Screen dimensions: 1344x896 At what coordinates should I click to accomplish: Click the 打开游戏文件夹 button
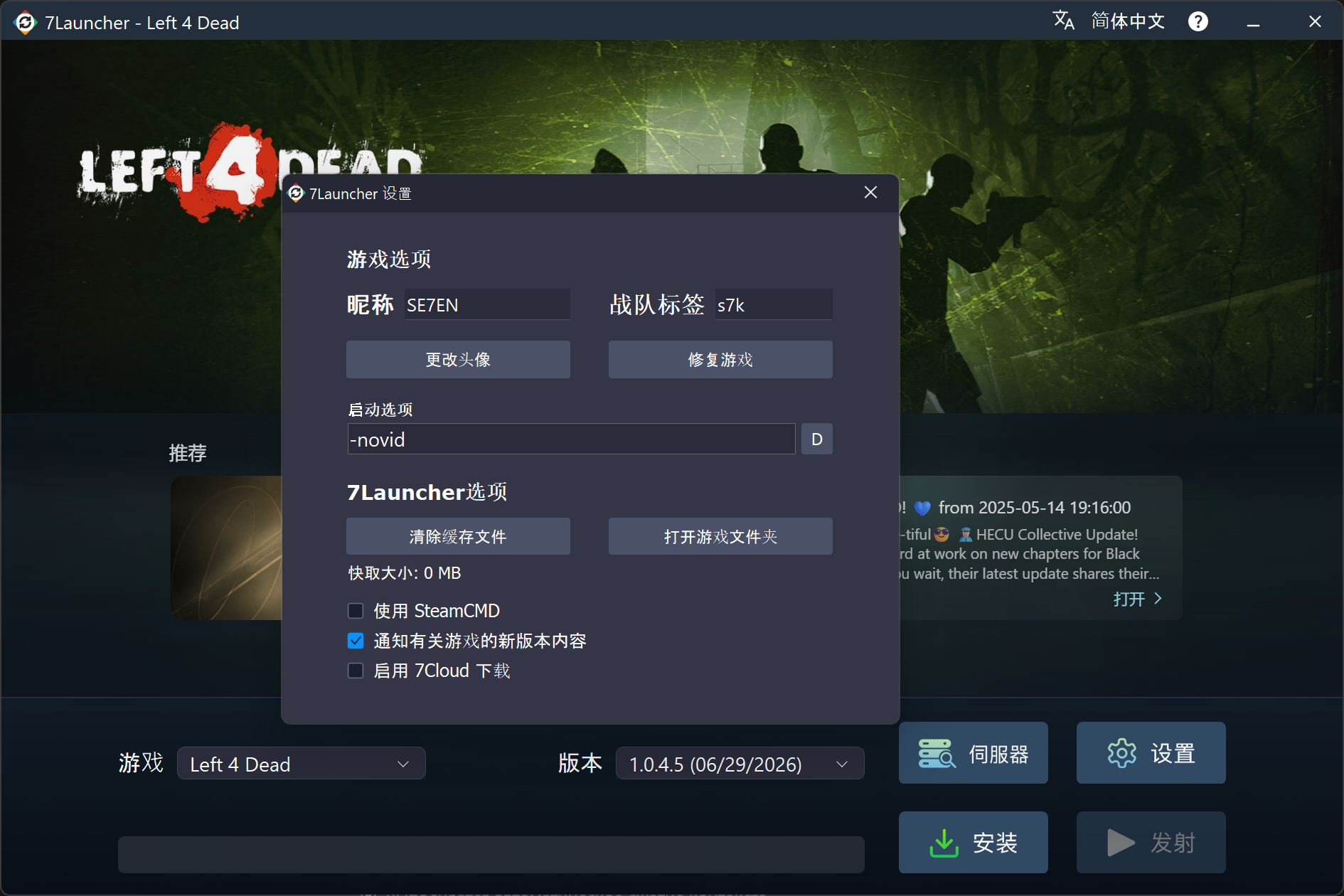(x=720, y=536)
